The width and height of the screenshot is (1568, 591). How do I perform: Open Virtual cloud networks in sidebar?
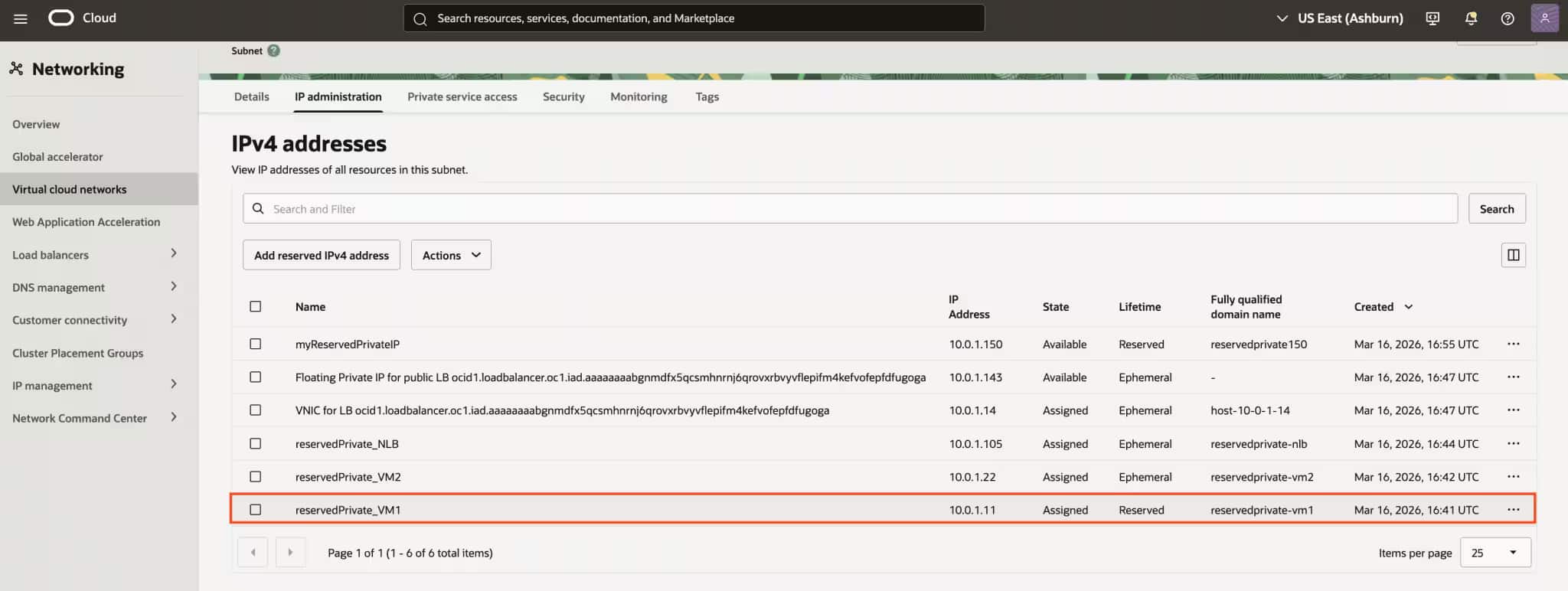(99, 189)
